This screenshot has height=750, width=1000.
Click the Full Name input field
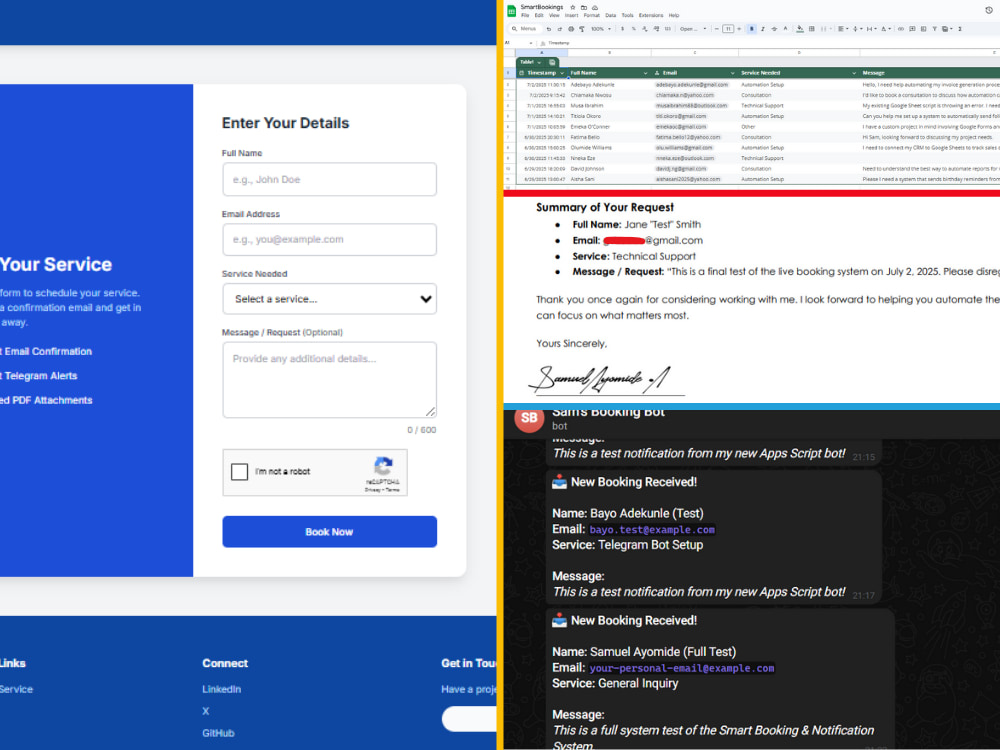pos(329,179)
